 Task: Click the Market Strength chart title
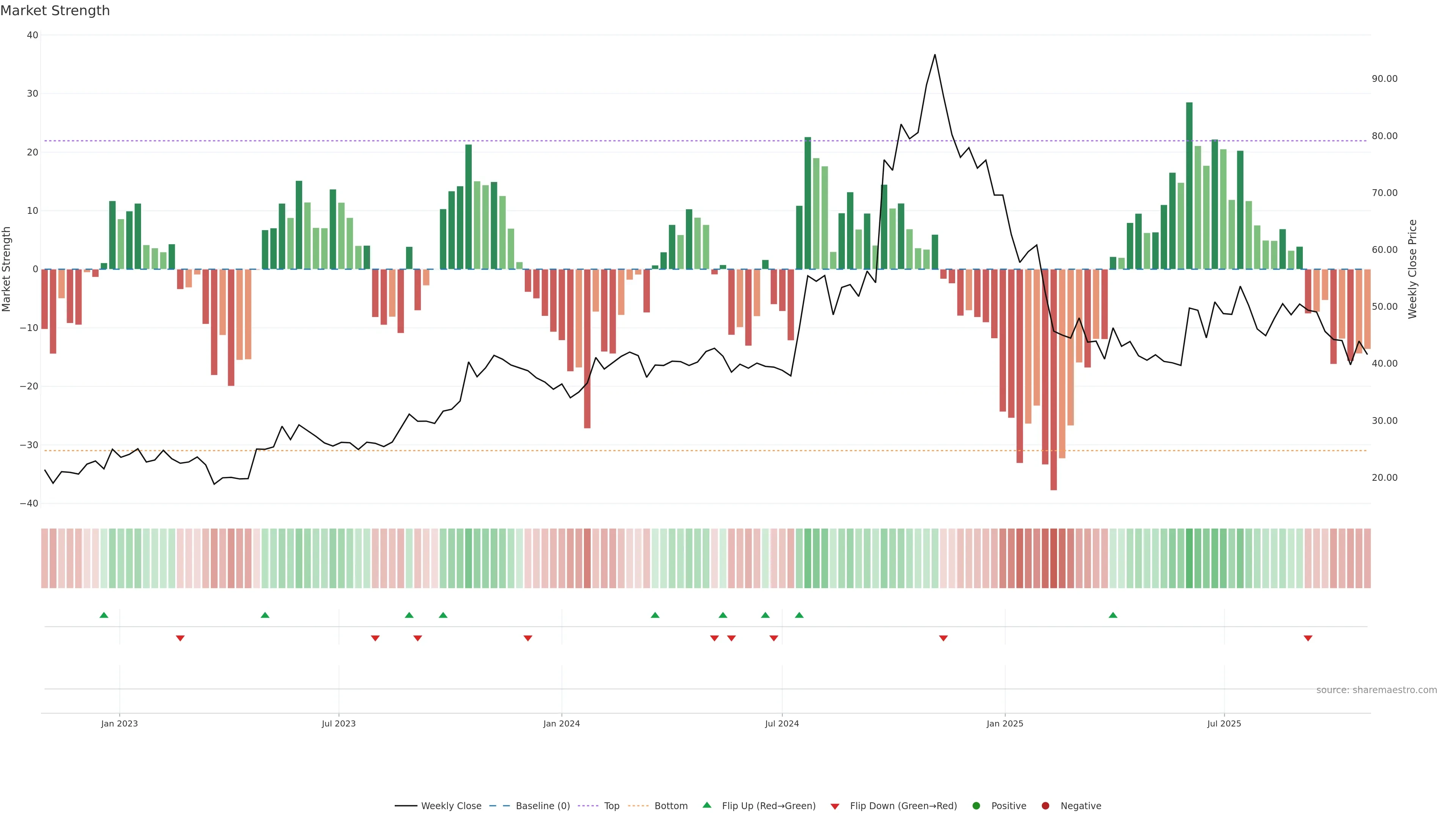coord(55,11)
